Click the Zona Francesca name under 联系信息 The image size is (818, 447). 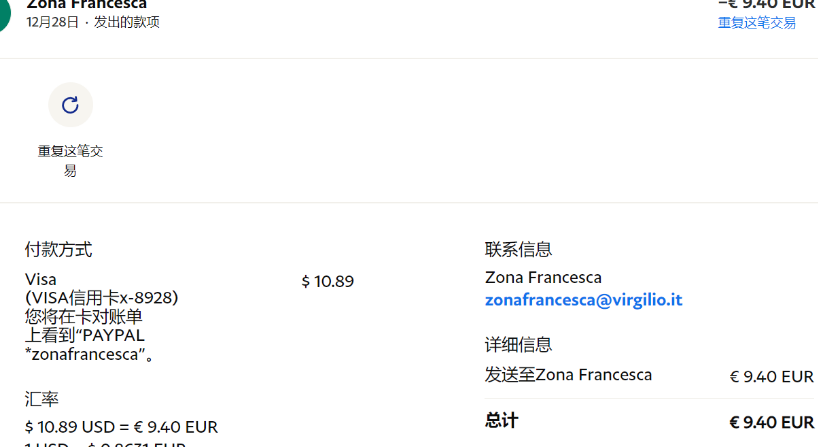[543, 277]
